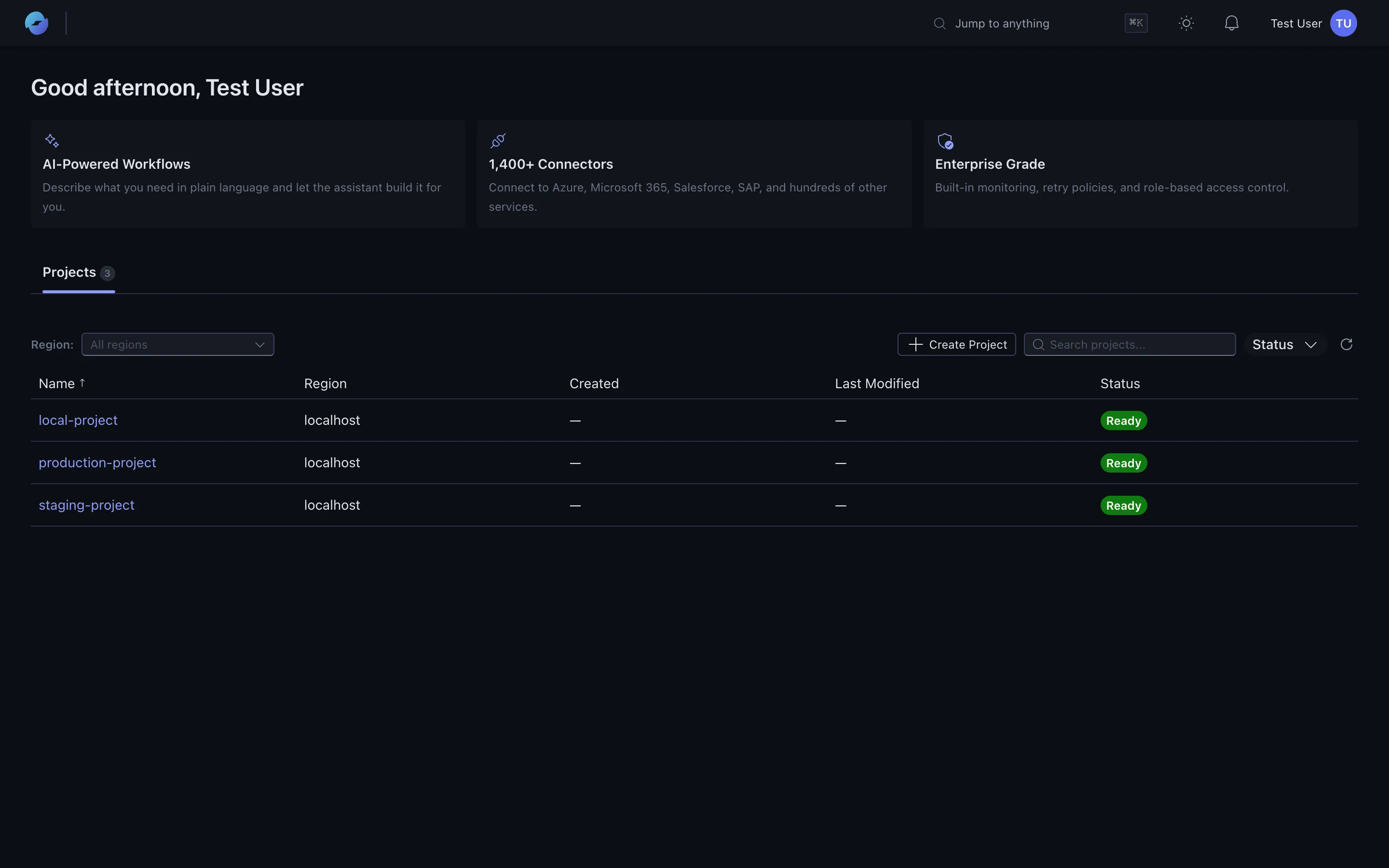The height and width of the screenshot is (868, 1389).
Task: Toggle the light/dark theme sun icon
Action: pos(1186,23)
